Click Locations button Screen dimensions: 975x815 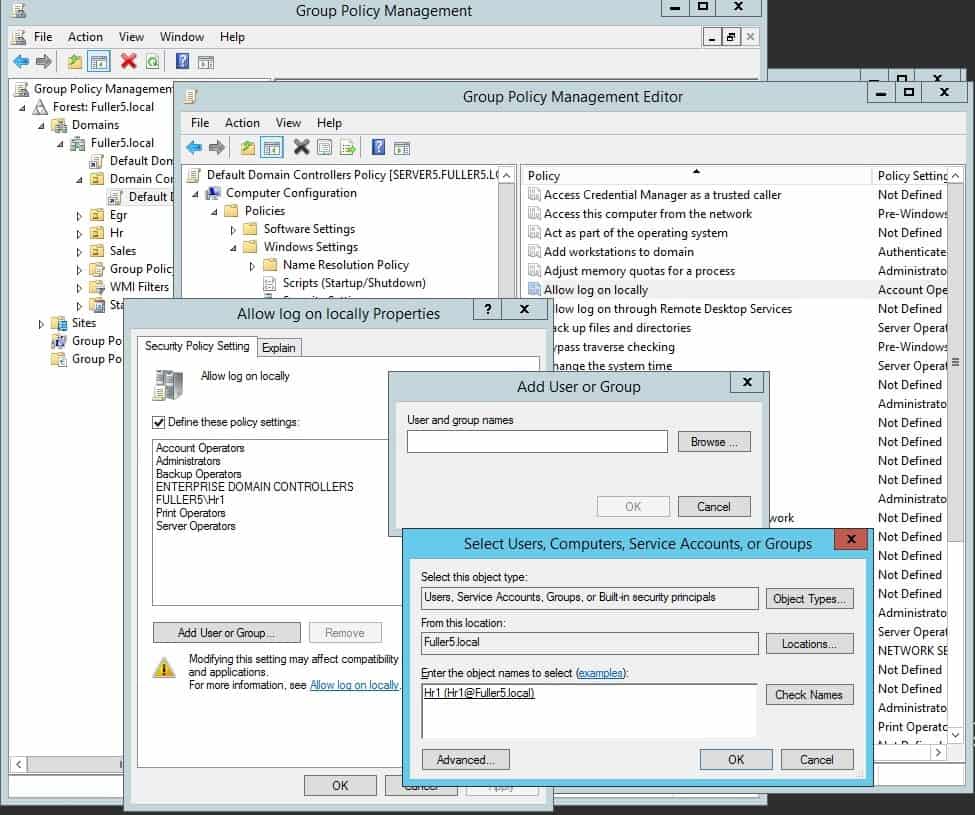(x=809, y=644)
